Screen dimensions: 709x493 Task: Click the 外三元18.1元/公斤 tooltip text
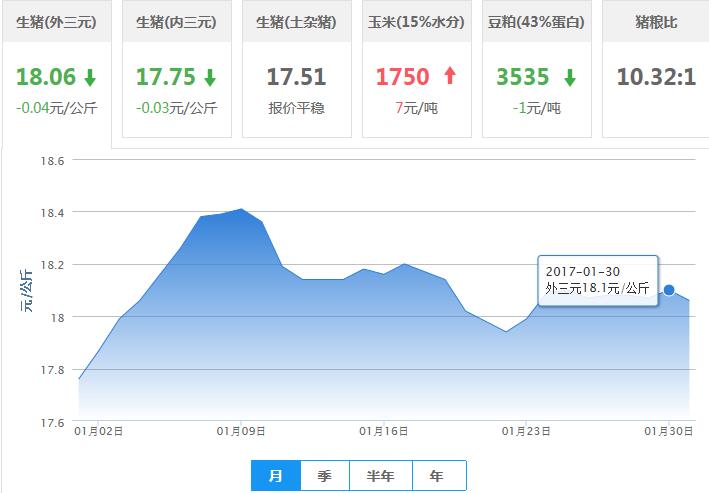coord(597,288)
